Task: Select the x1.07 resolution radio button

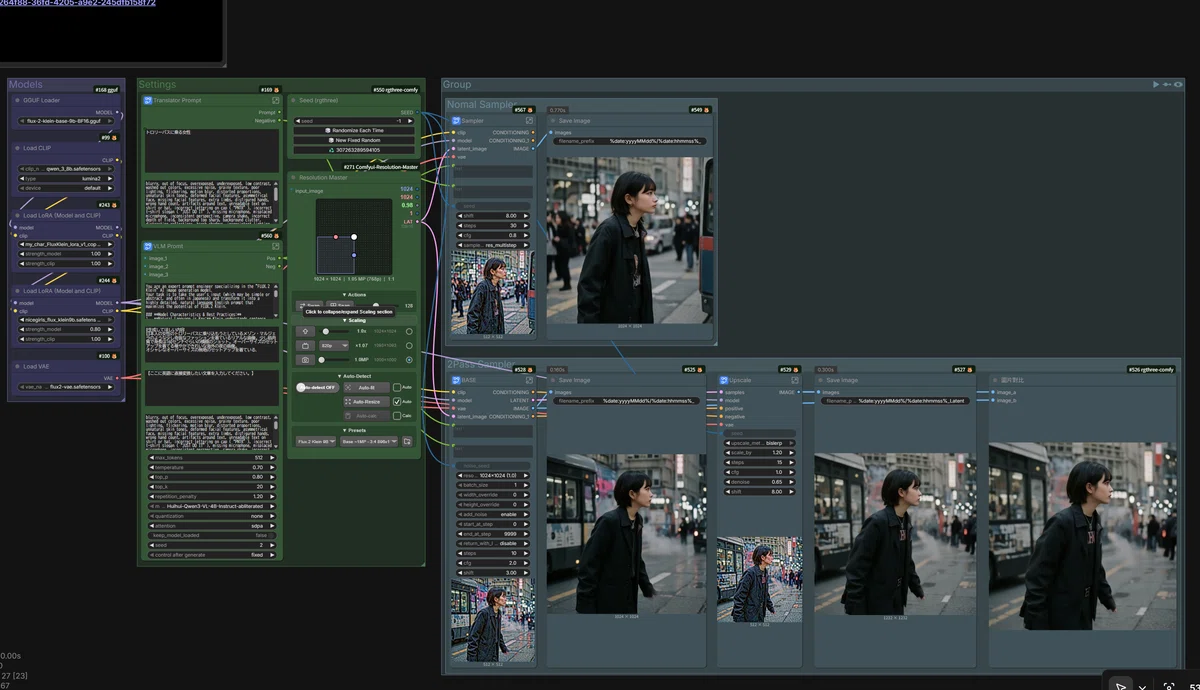Action: (409, 345)
